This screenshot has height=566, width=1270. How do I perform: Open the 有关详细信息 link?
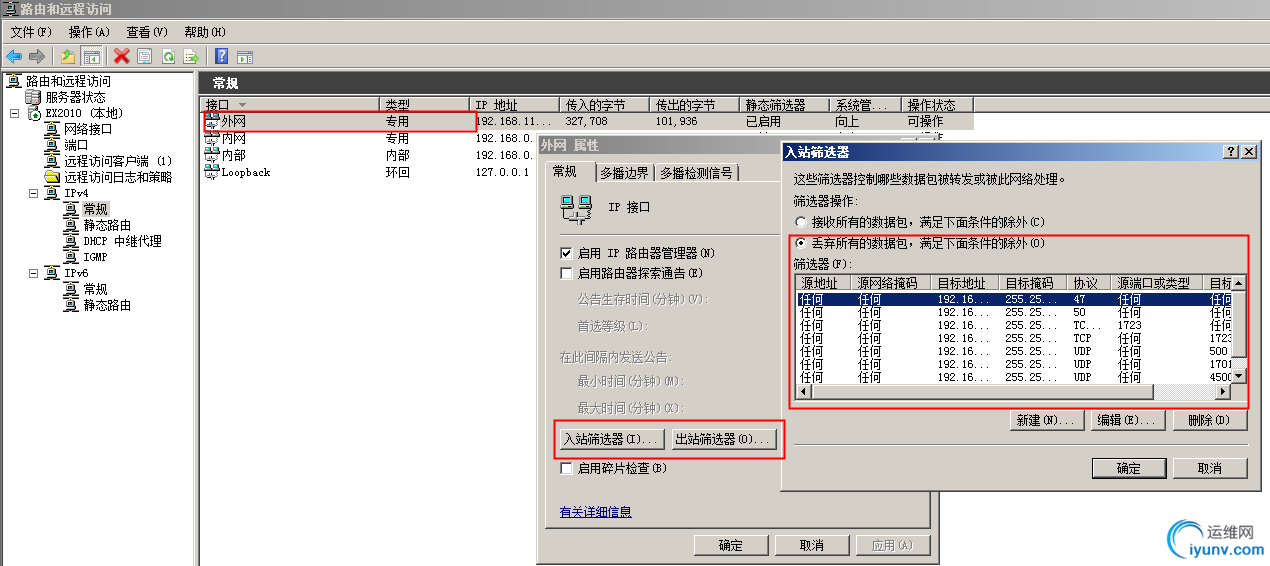click(595, 512)
